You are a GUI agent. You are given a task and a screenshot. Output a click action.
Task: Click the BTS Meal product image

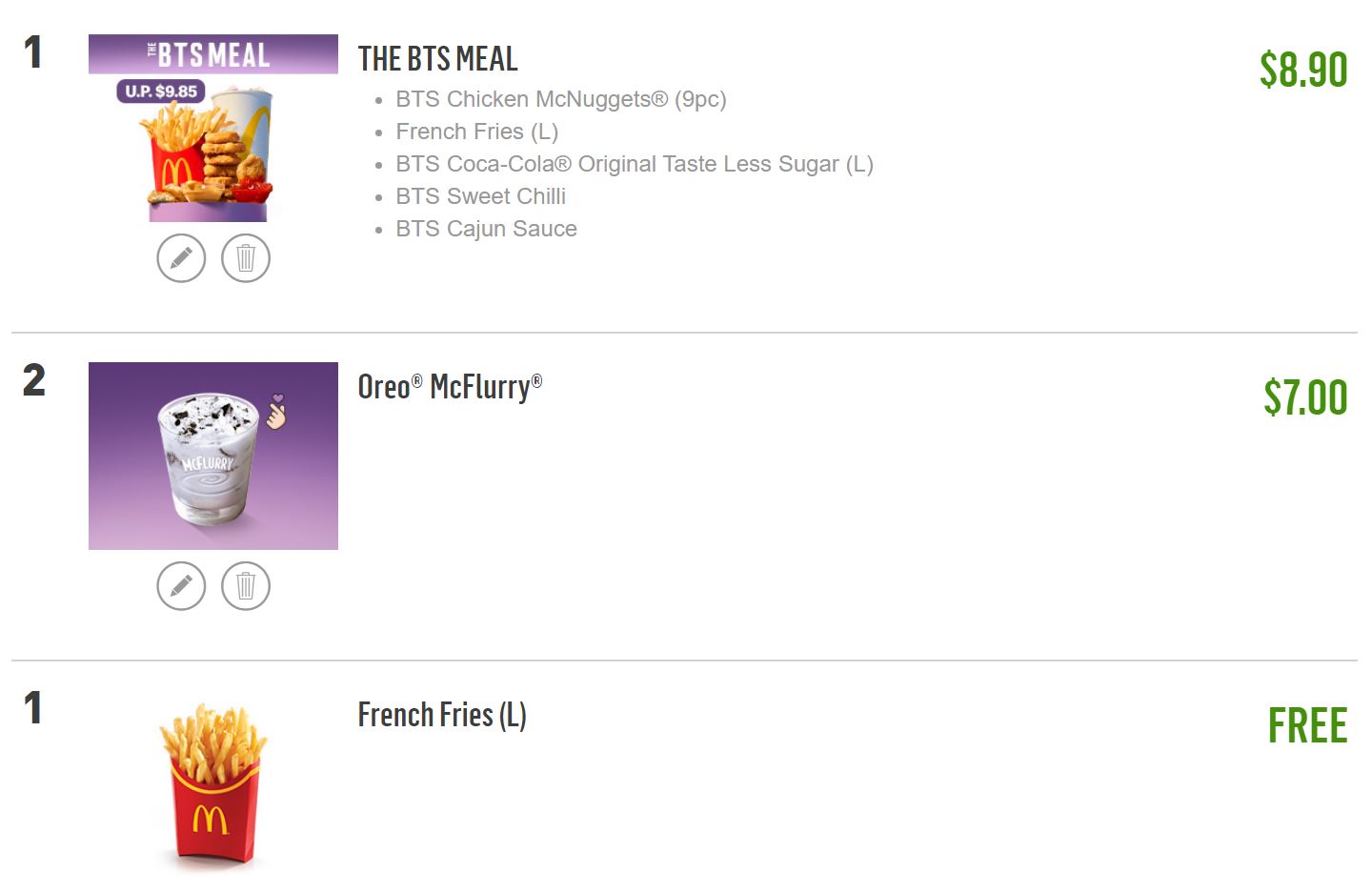click(x=213, y=128)
